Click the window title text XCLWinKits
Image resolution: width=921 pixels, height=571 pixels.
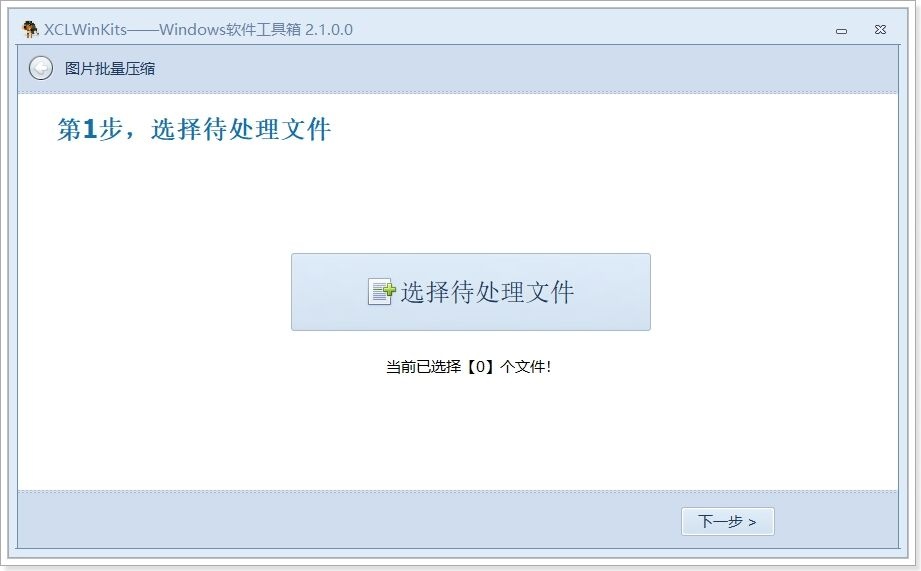pyautogui.click(x=85, y=29)
